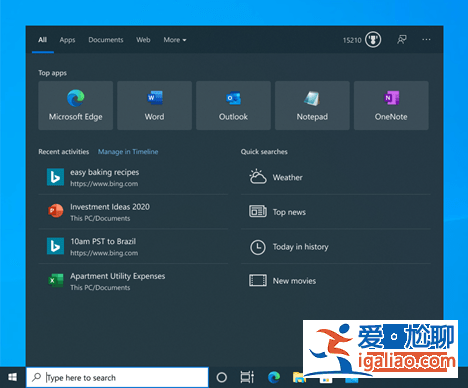Open the three-dot options menu
This screenshot has height=388, width=468.
[426, 40]
